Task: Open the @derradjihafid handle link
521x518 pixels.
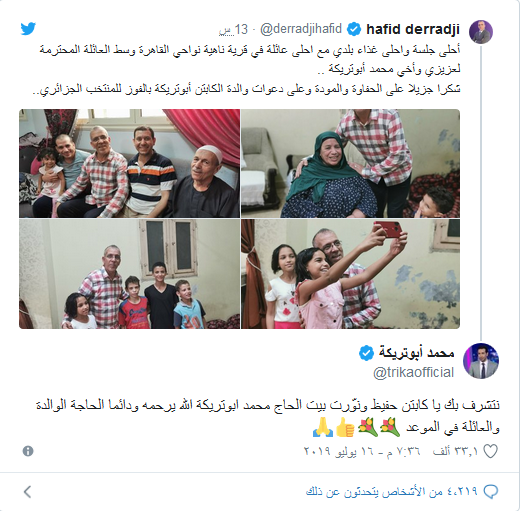Action: click(x=301, y=29)
